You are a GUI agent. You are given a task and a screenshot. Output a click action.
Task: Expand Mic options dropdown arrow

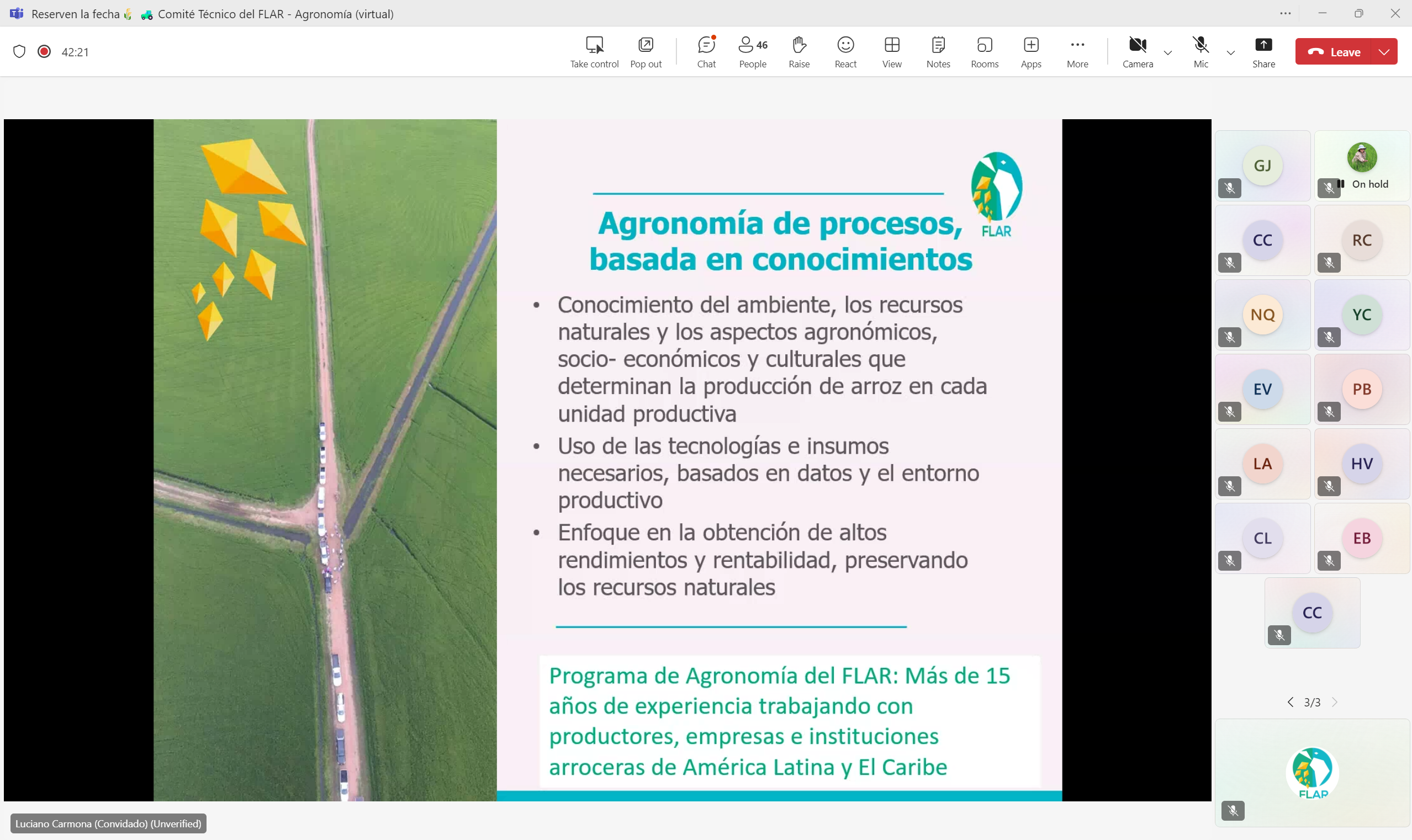1231,52
